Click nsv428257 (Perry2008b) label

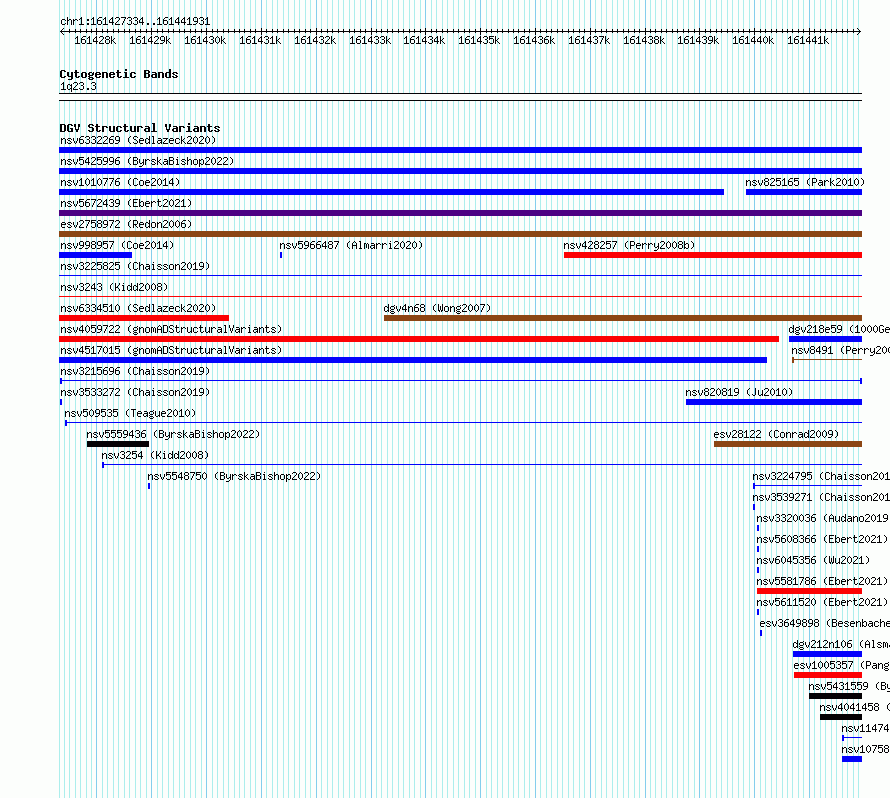(629, 245)
